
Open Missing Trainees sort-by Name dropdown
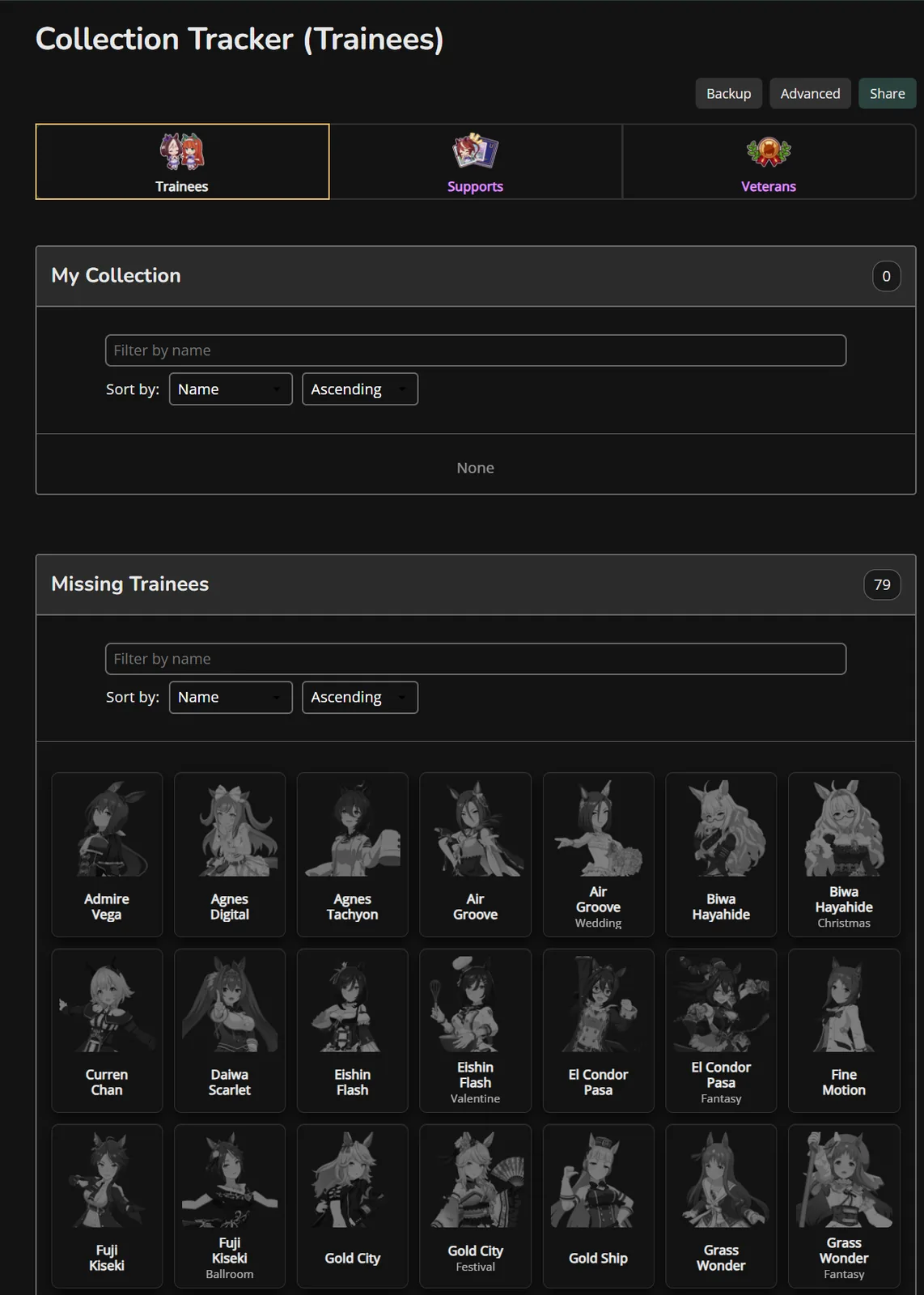(x=231, y=698)
